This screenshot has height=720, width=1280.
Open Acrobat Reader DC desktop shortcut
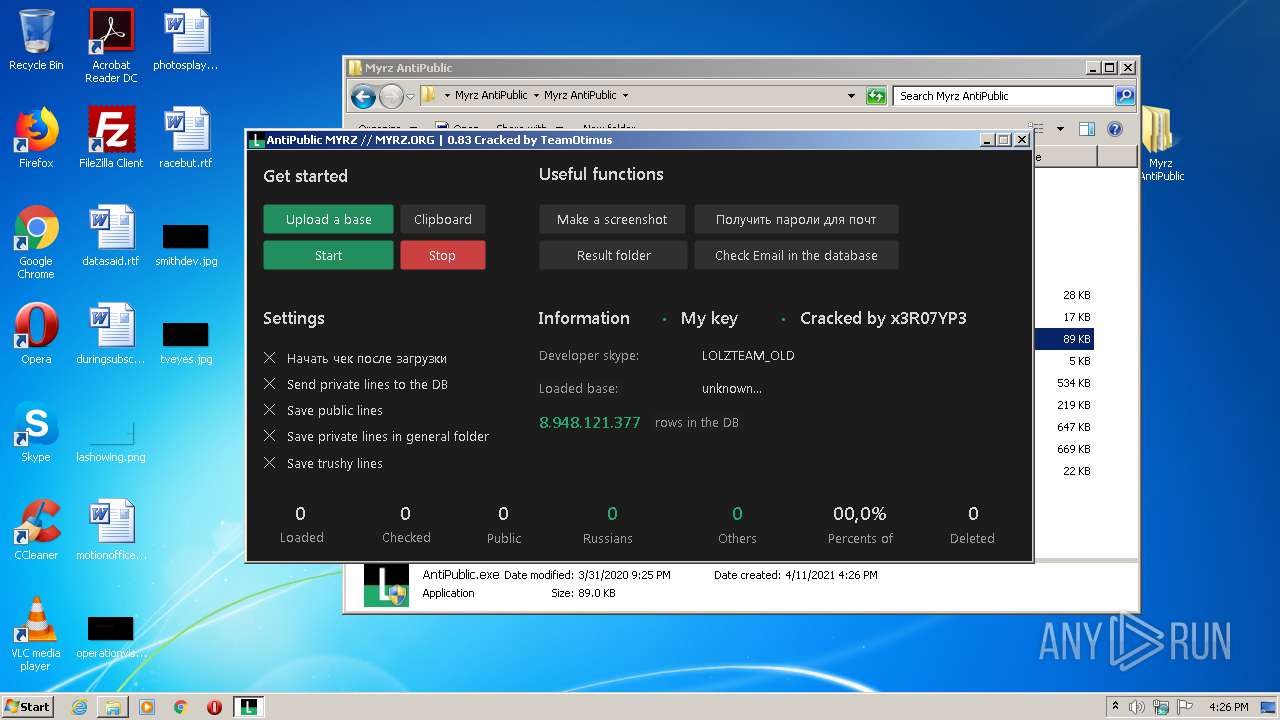coord(111,46)
